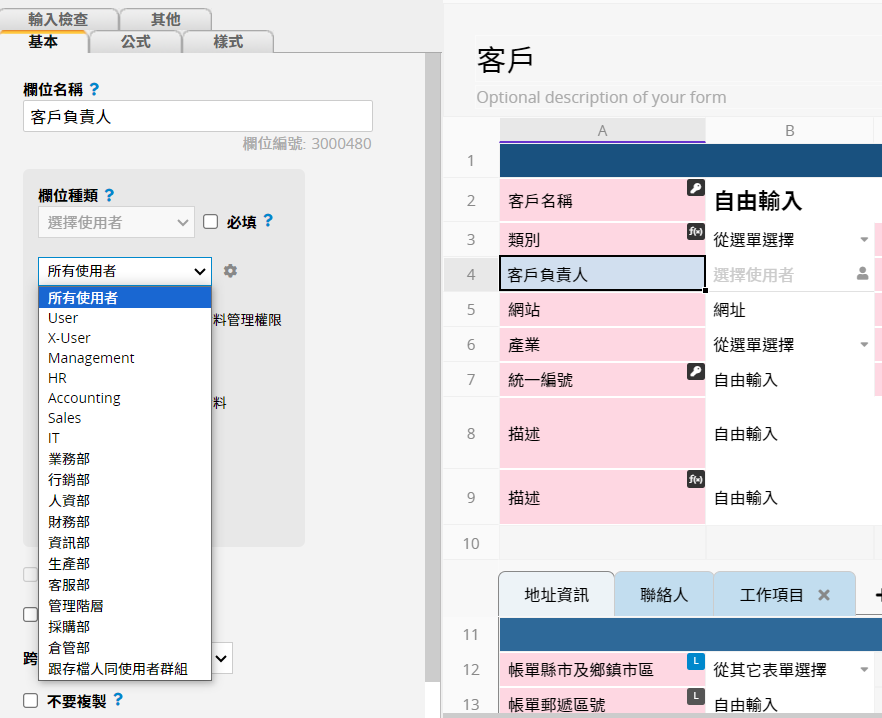
Task: Click the gear icon next to 所有使用者
Action: [x=231, y=271]
